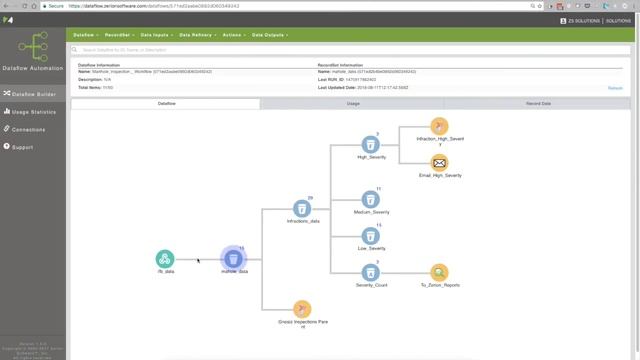640x360 pixels.
Task: Expand the Data Refinery menu
Action: (198, 35)
